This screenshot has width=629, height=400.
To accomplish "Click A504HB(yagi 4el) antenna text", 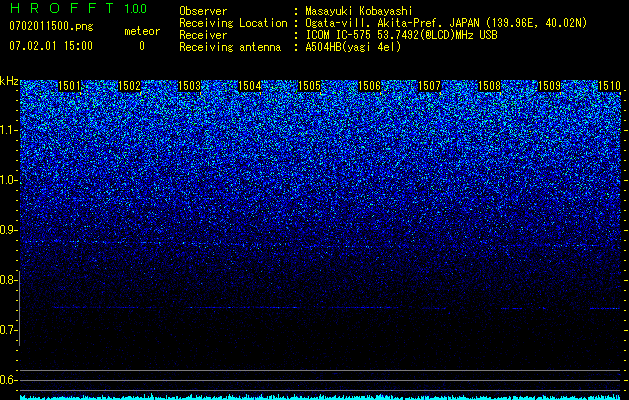I will [x=353, y=47].
